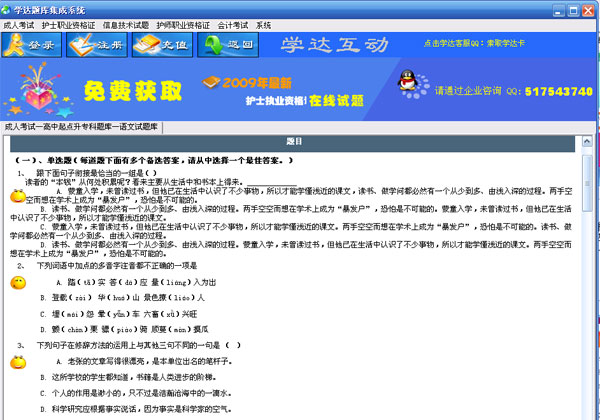Click the application icon in title bar
600x420 pixels.
point(6,10)
